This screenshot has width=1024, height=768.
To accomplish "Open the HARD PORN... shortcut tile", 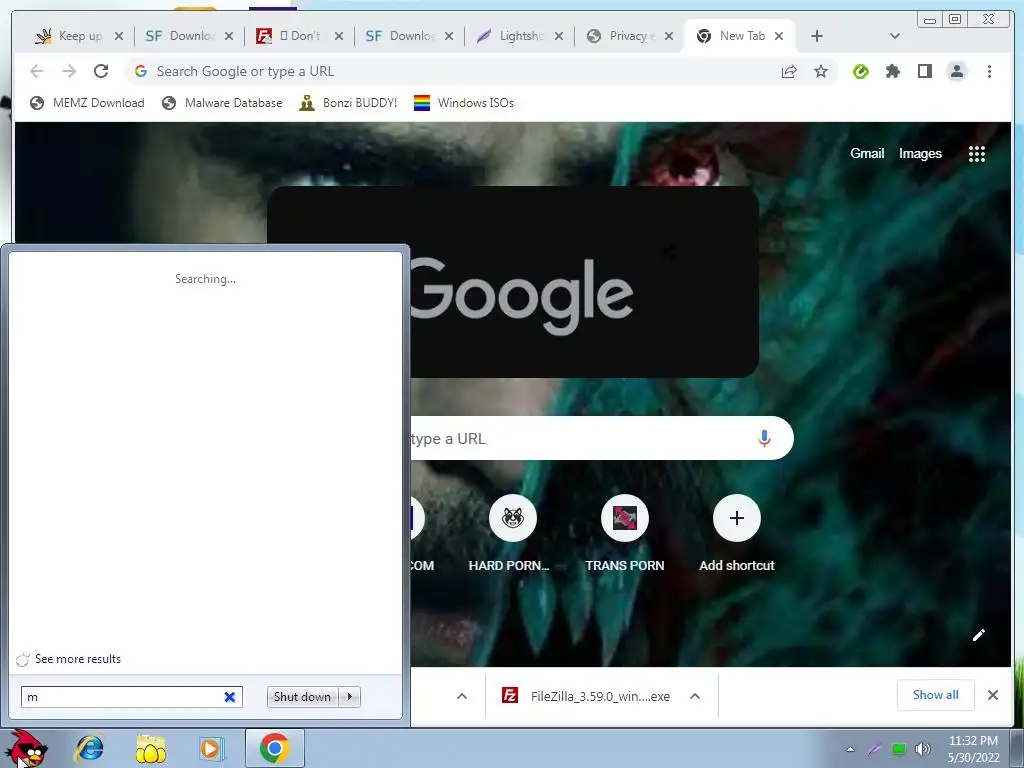I will [x=512, y=534].
